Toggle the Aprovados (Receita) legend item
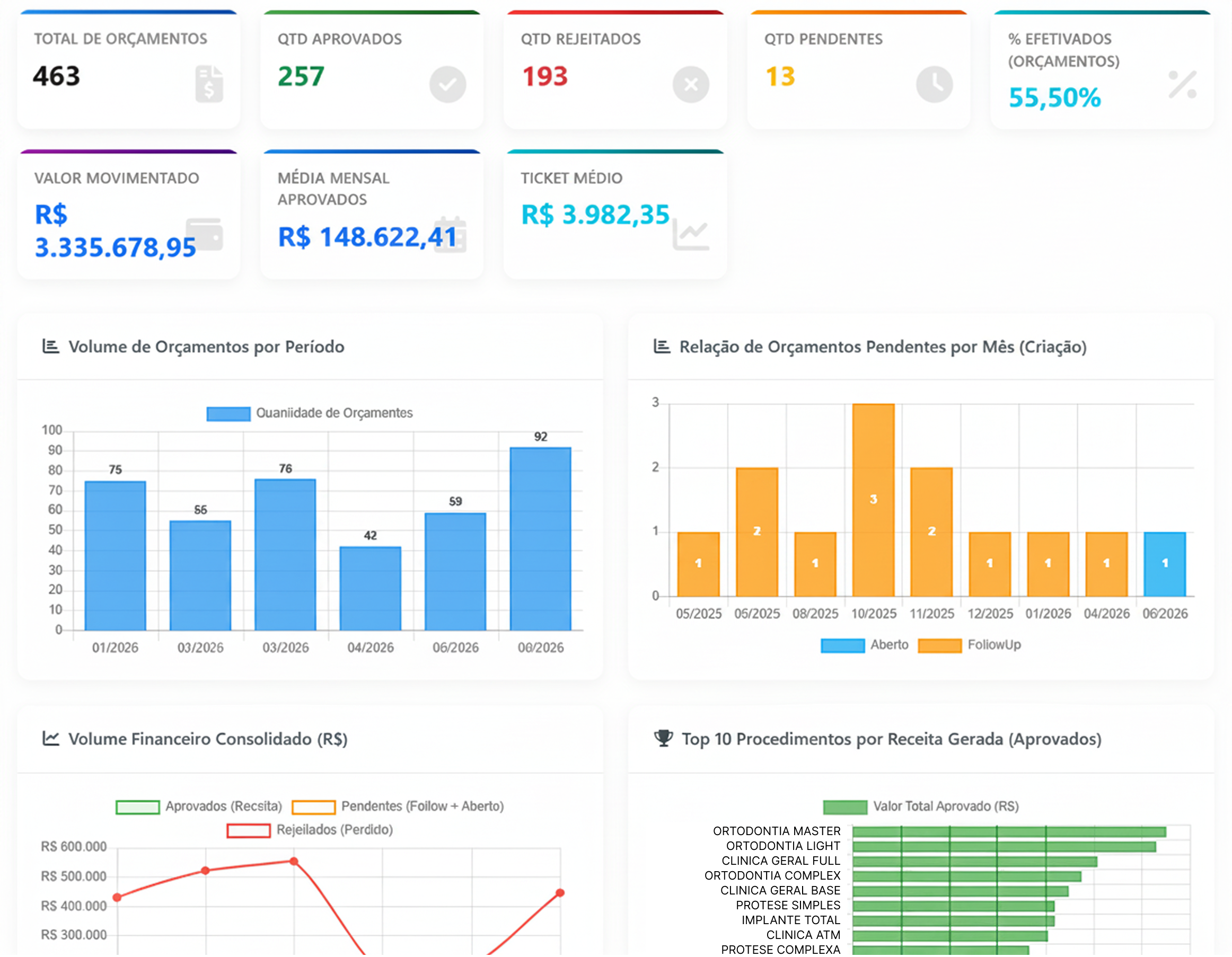1232x957 pixels. click(199, 807)
